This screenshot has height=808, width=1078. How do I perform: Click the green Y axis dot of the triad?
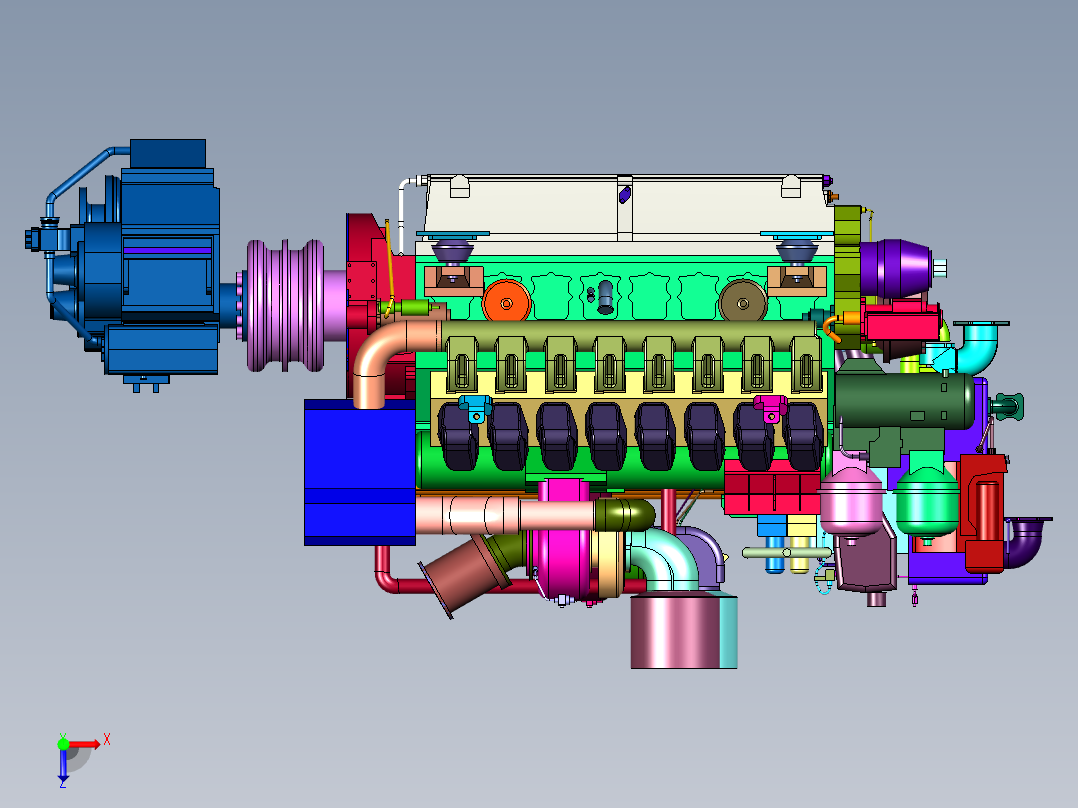coord(63,743)
